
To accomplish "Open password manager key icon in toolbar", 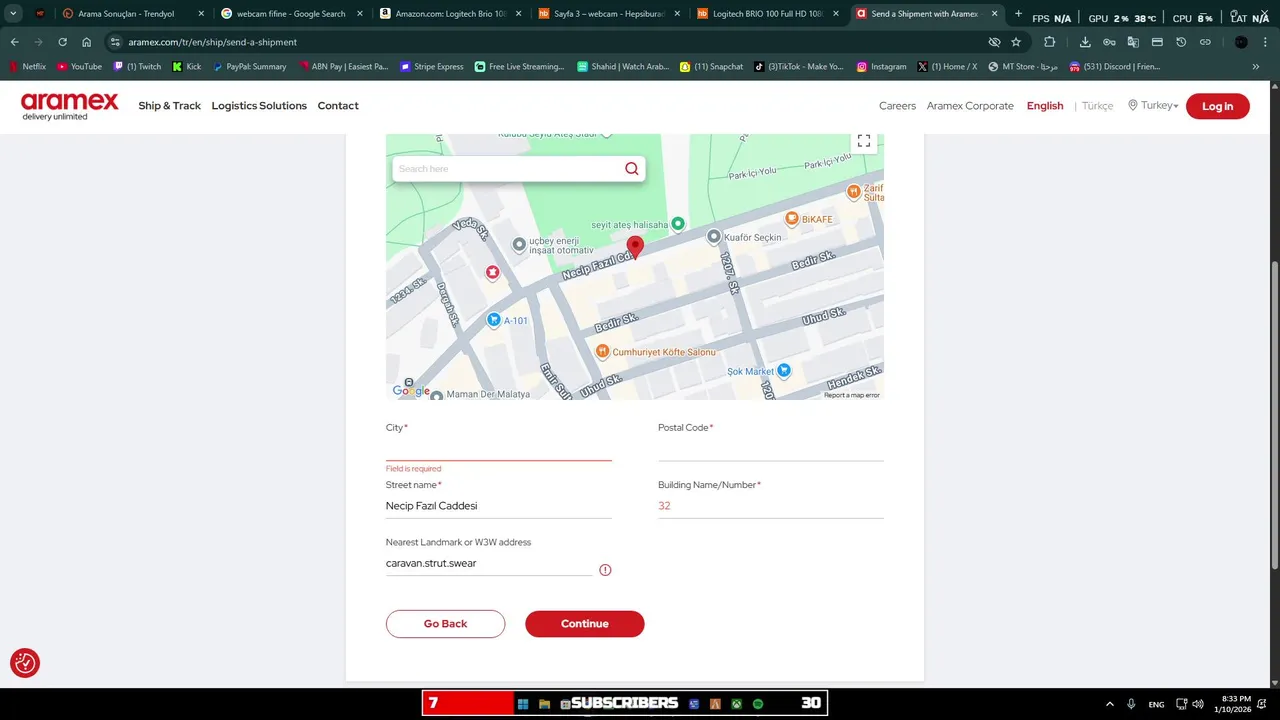I will point(1109,42).
